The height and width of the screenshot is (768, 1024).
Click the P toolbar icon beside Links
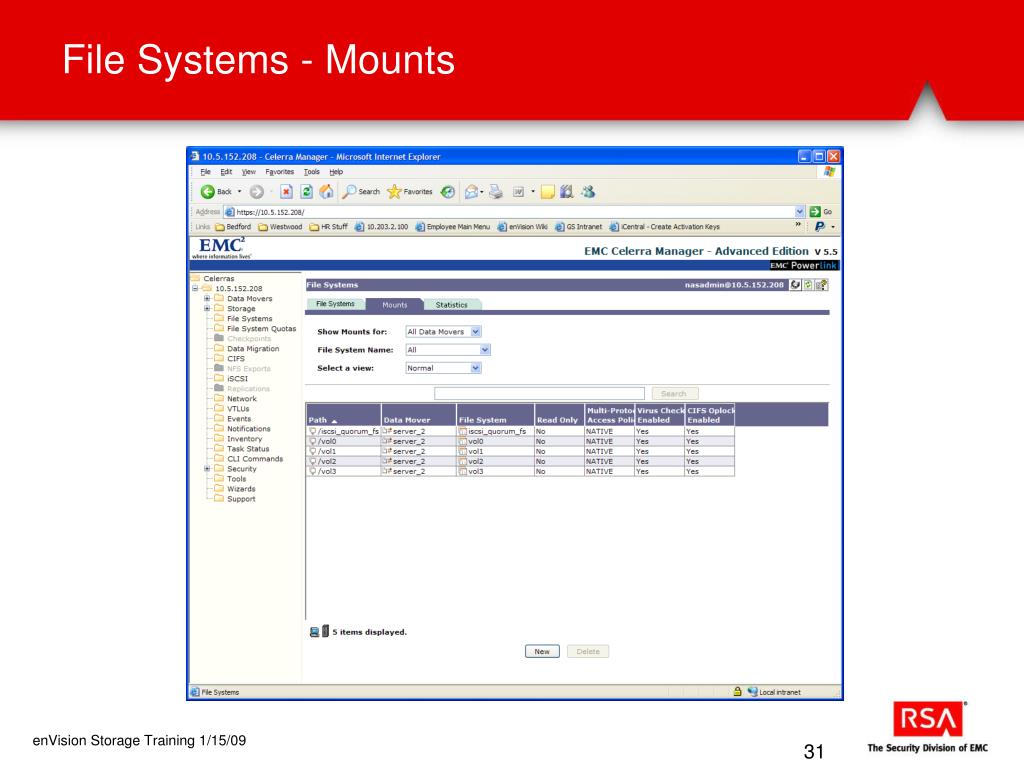tap(820, 227)
